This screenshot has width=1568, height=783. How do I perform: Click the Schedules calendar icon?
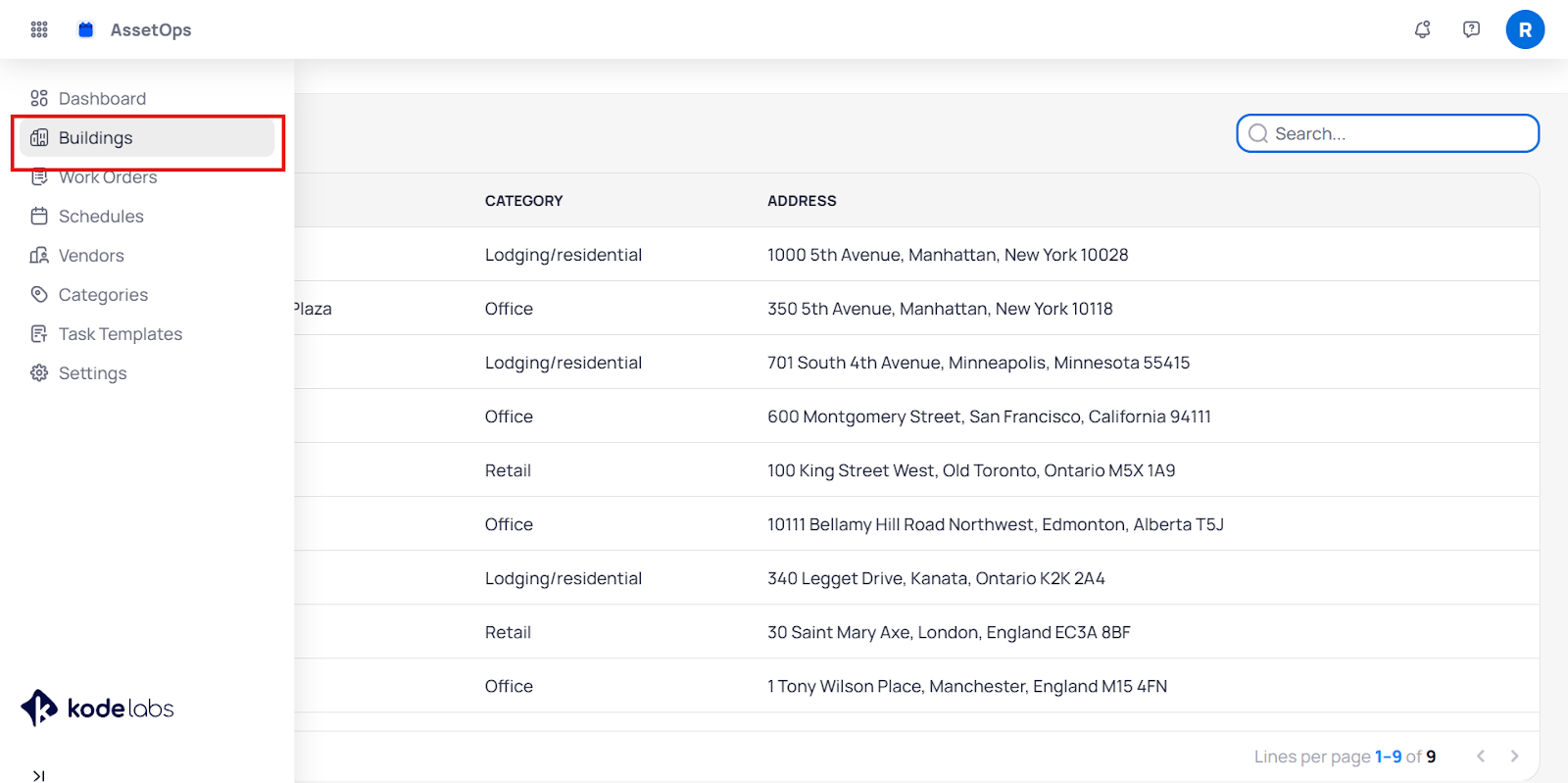(39, 216)
